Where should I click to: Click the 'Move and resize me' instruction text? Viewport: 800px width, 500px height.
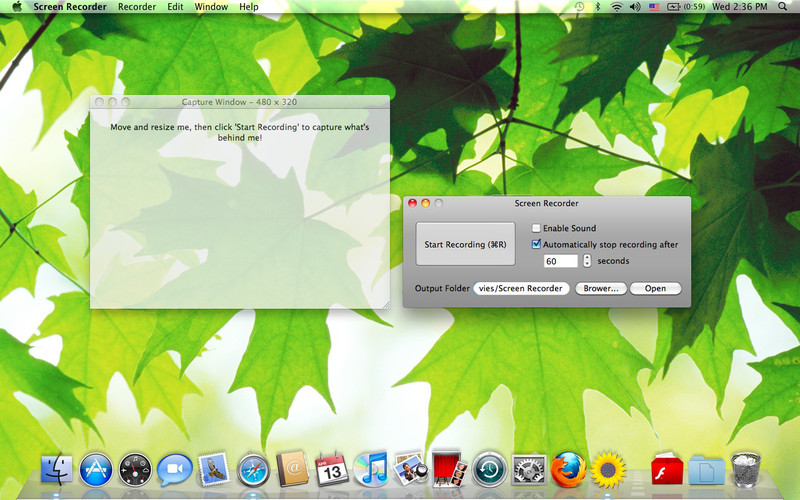click(x=240, y=132)
